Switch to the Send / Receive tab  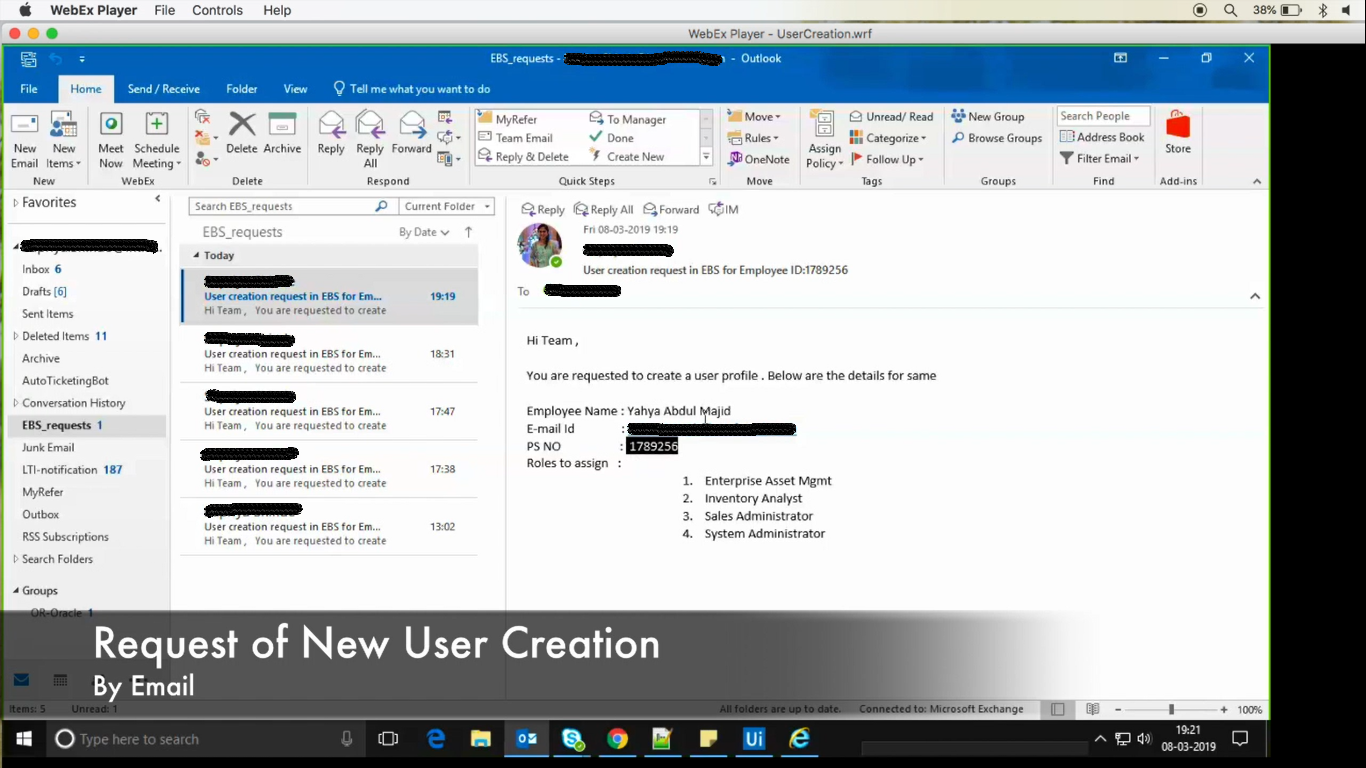coord(163,89)
